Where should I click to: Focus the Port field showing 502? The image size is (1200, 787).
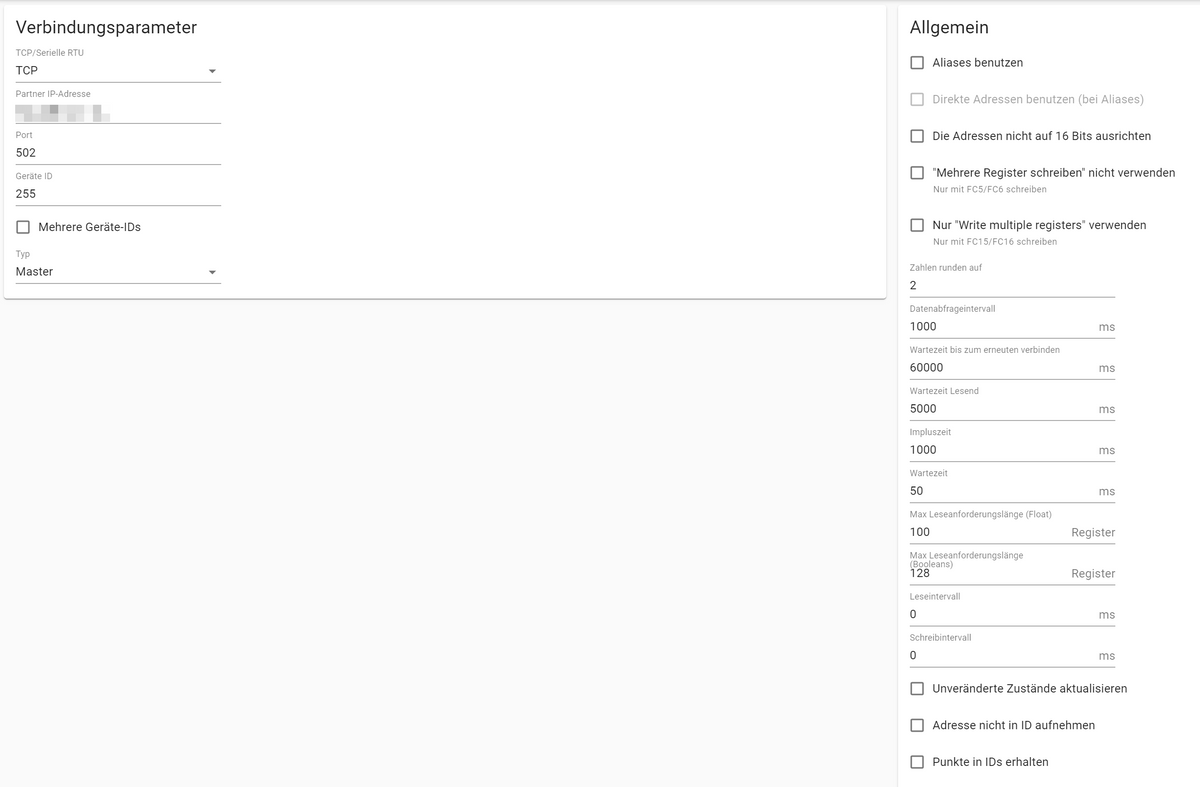[x=118, y=153]
